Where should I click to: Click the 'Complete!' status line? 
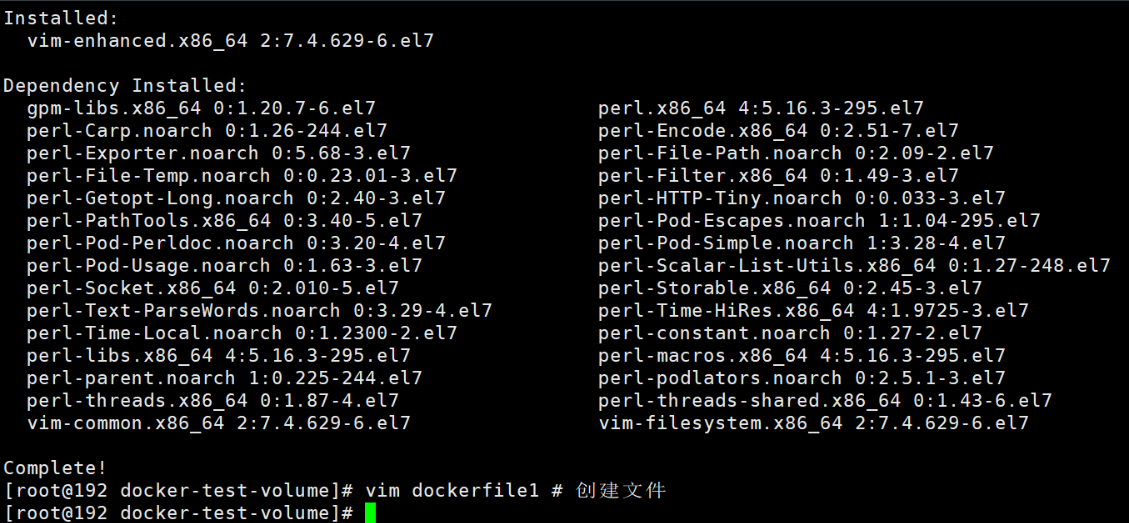(x=56, y=468)
